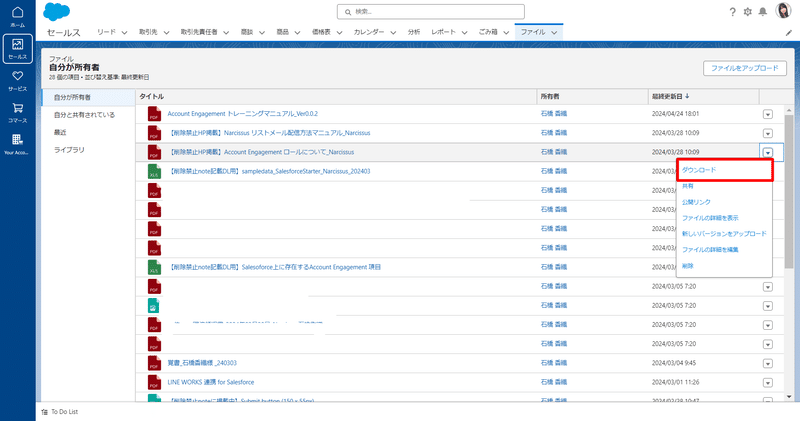The image size is (800, 421).
Task: Select 自分が所有者 filter in left panel
Action: [88, 97]
